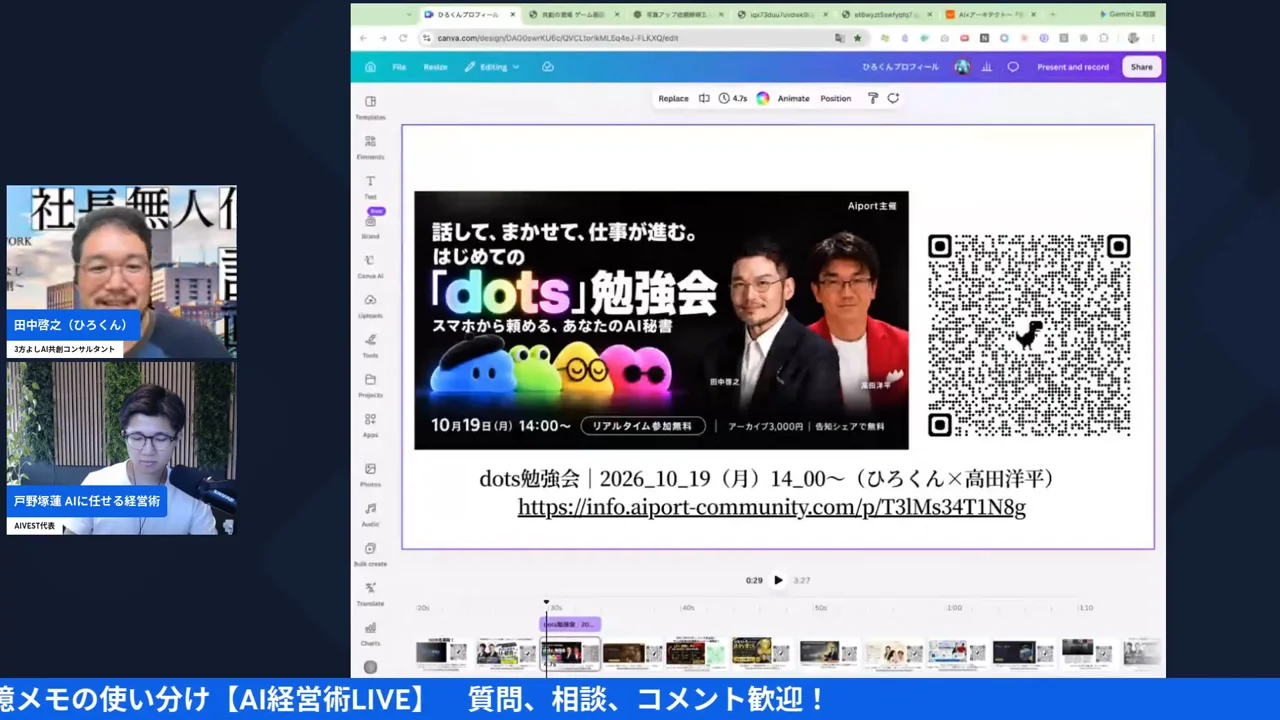1280x720 pixels.
Task: Open the Bulk create tool
Action: 370,554
